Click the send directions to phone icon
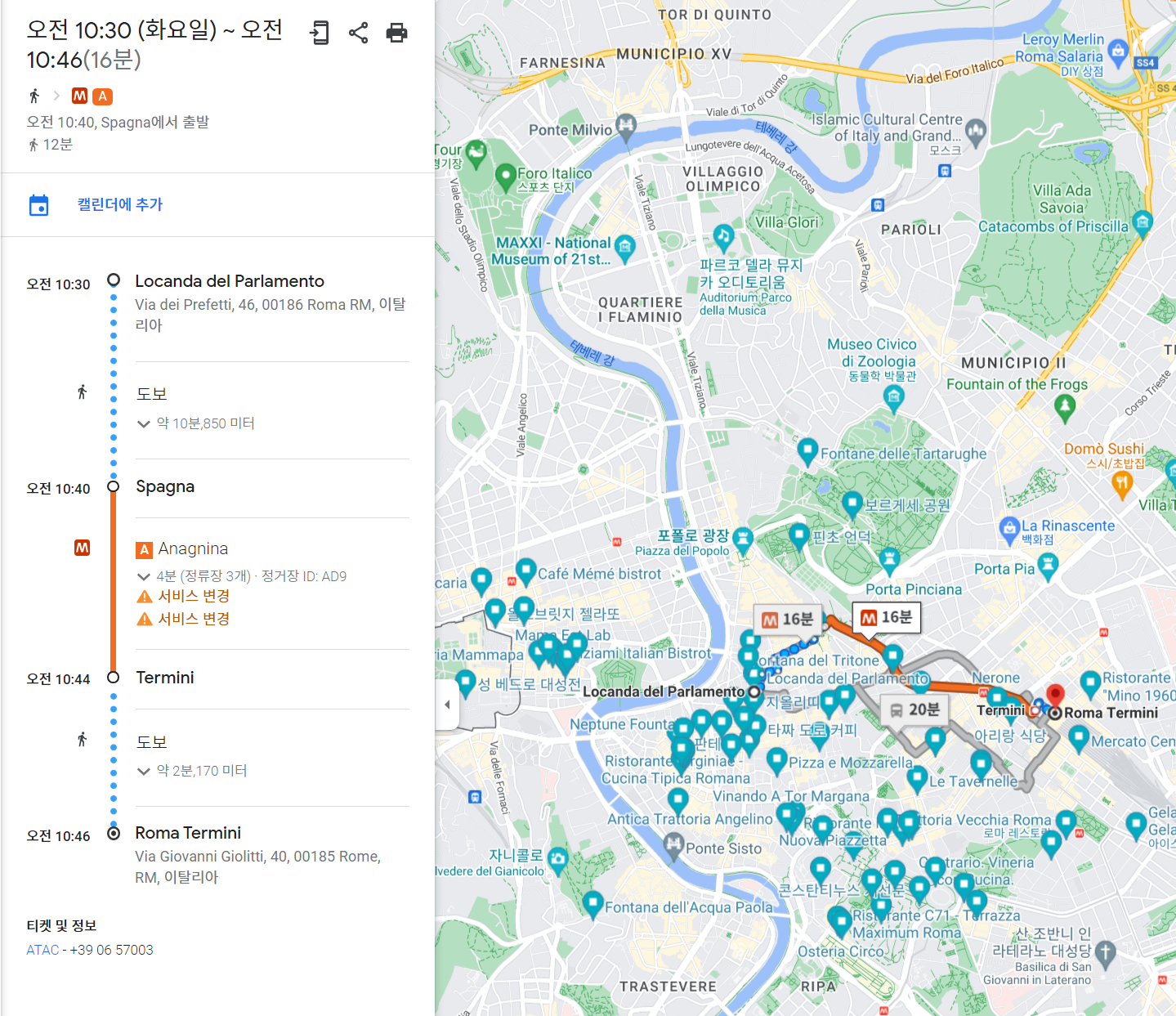 (320, 33)
